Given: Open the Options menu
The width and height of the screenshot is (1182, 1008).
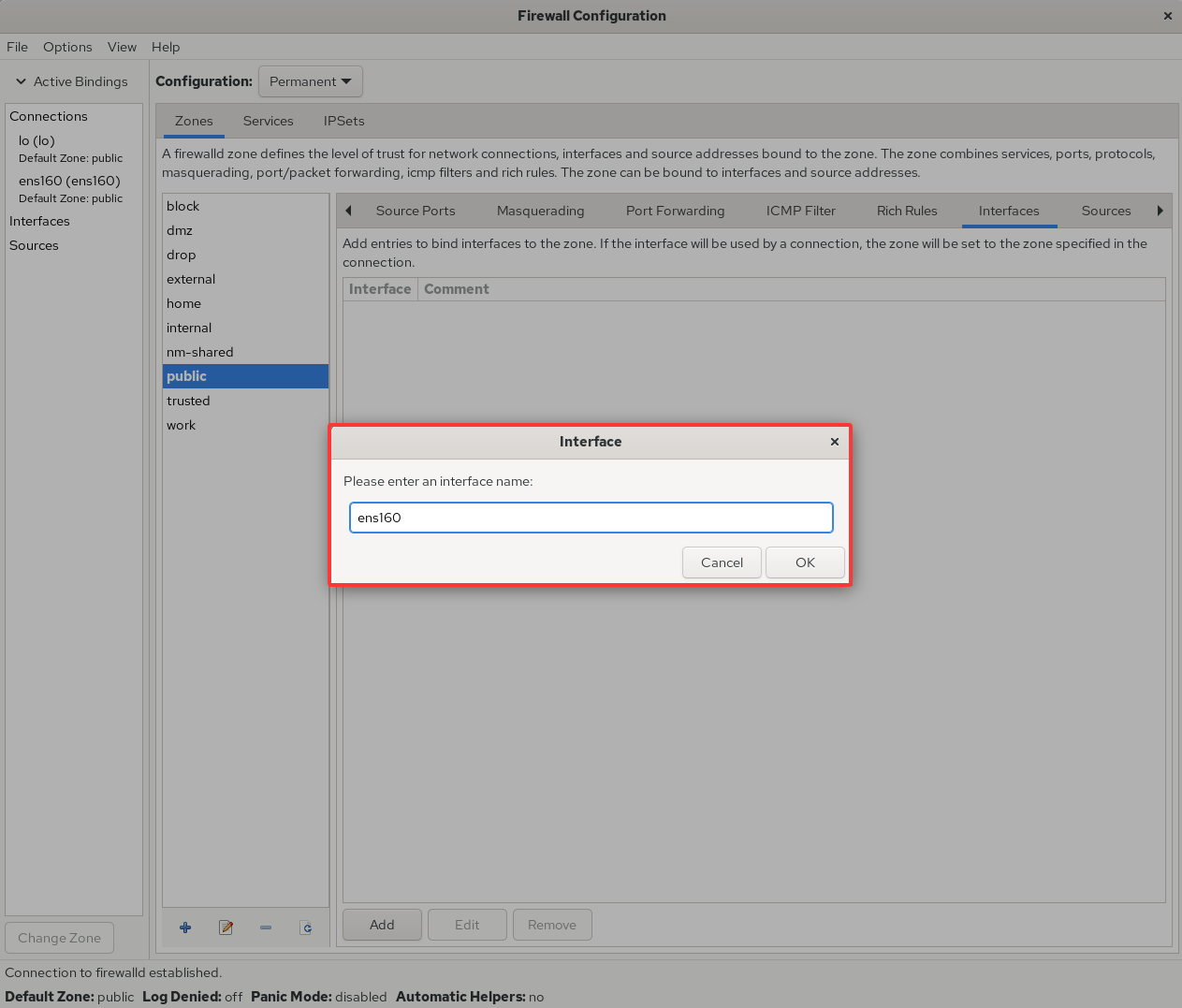Looking at the screenshot, I should (67, 47).
